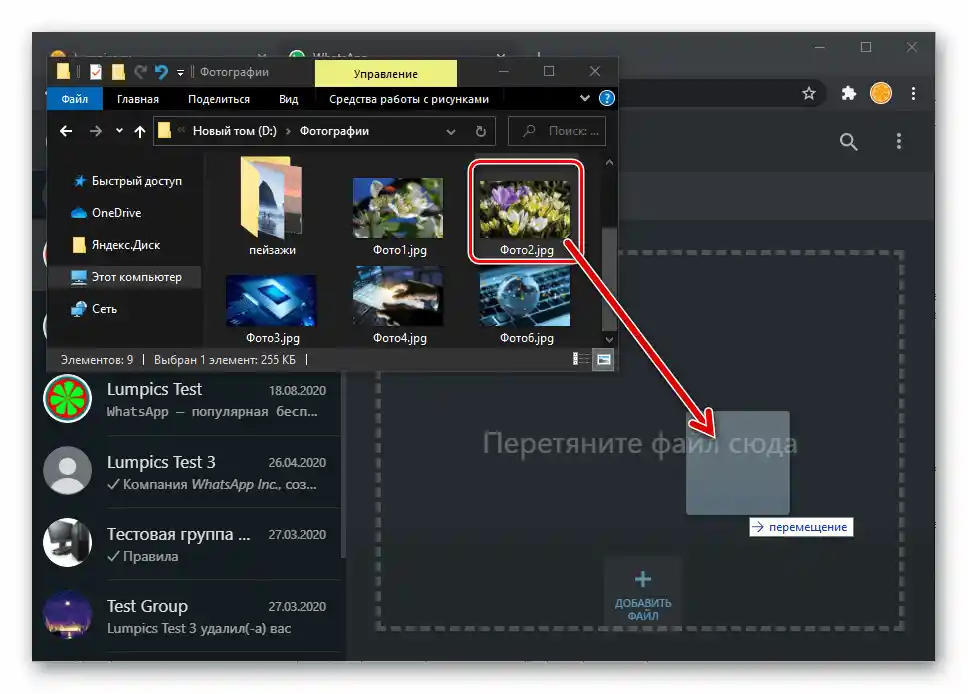
Task: Click Элементов: 9 status text
Action: coord(97,359)
